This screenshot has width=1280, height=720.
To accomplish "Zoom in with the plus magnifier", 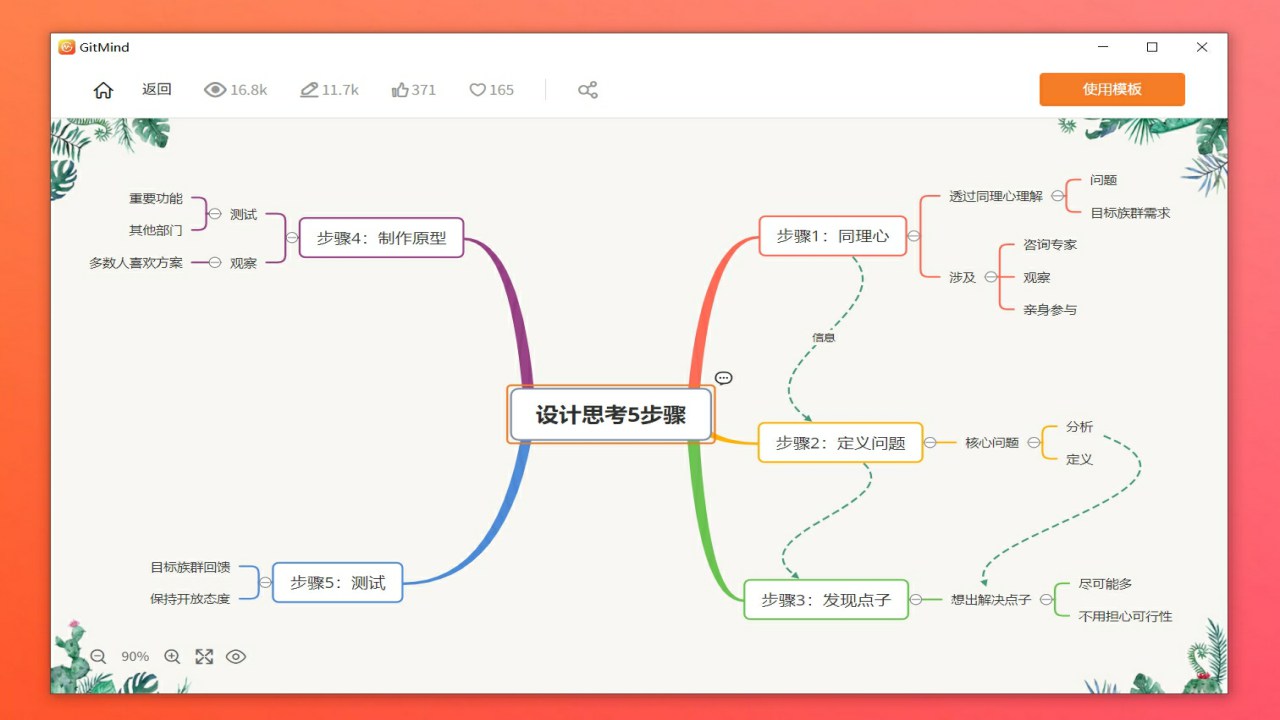I will point(172,657).
